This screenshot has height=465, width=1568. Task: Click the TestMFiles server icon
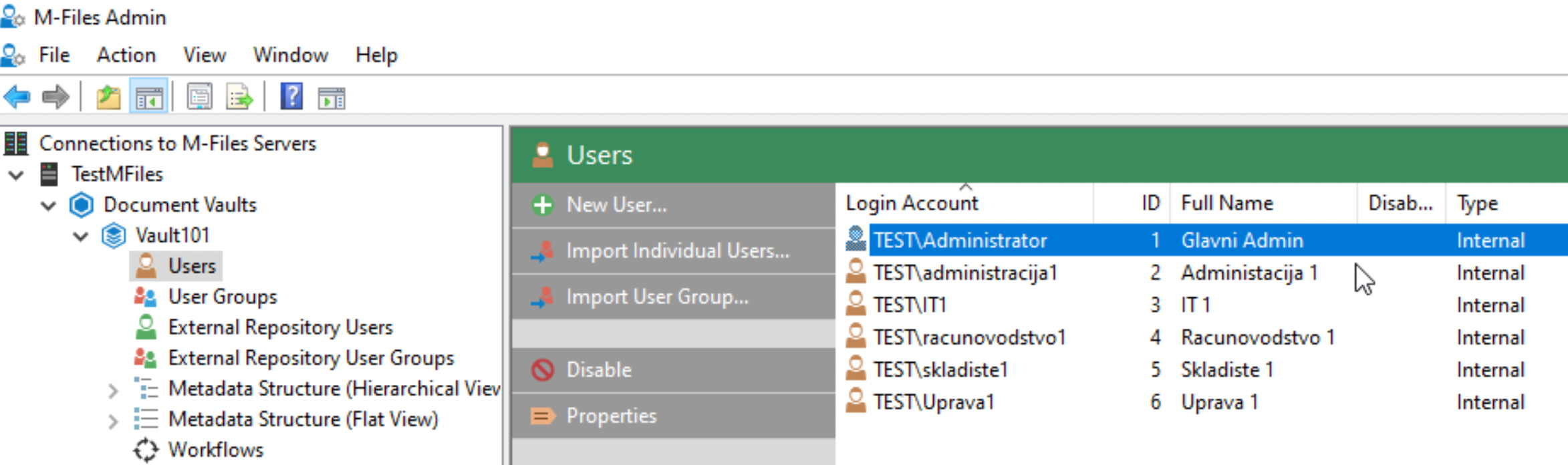click(49, 174)
